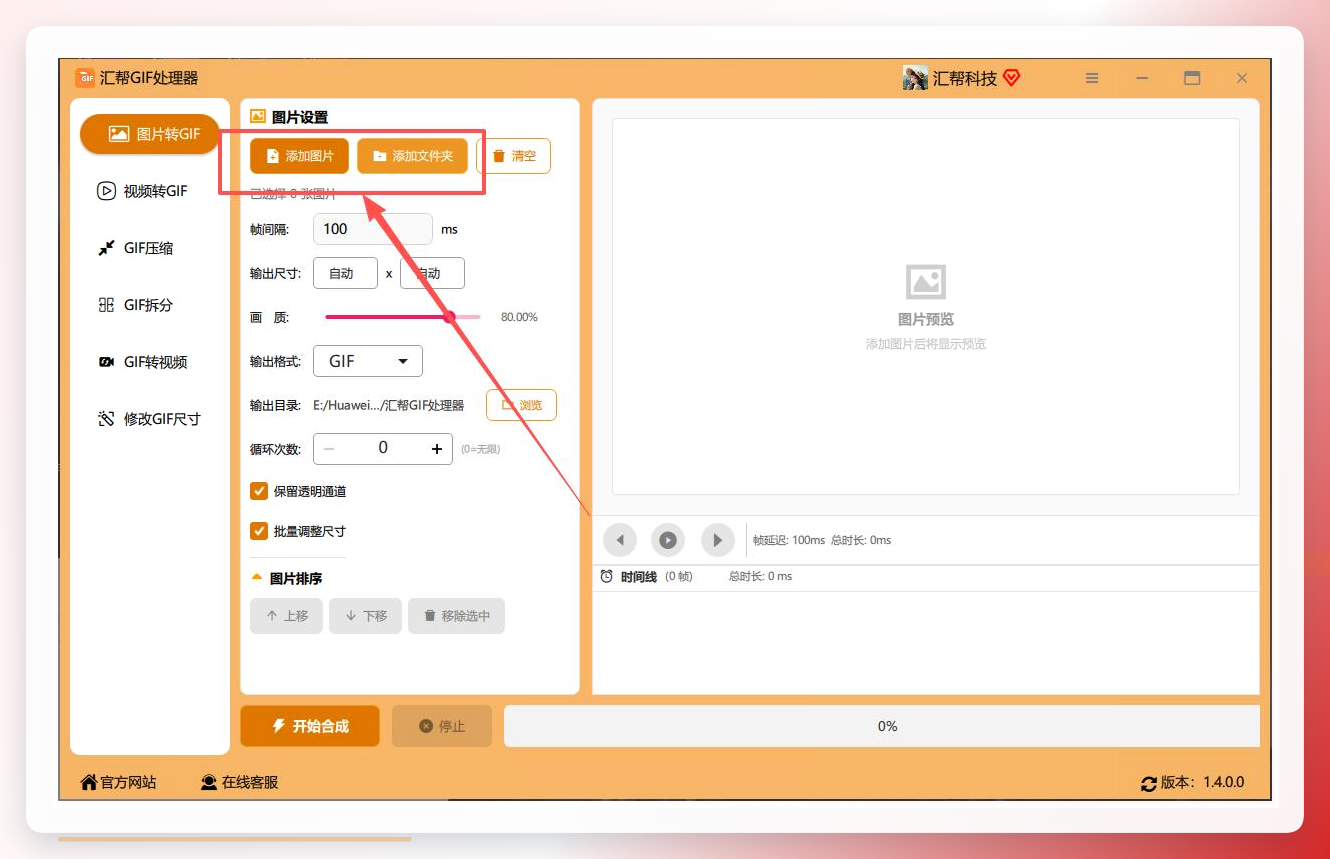Click the loop count value 0
This screenshot has height=859, width=1330.
coord(383,449)
